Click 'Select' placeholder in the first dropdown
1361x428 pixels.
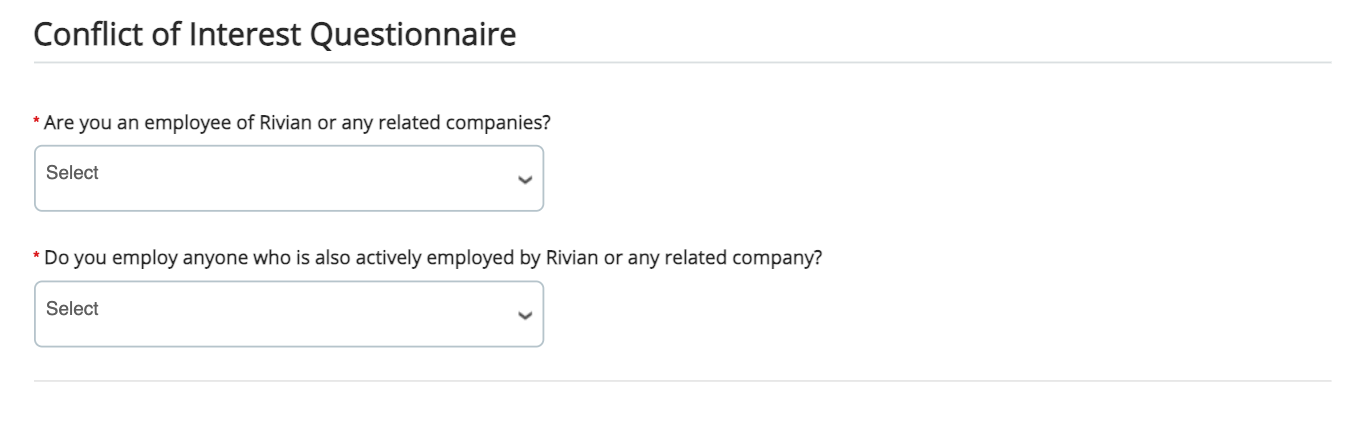(73, 173)
